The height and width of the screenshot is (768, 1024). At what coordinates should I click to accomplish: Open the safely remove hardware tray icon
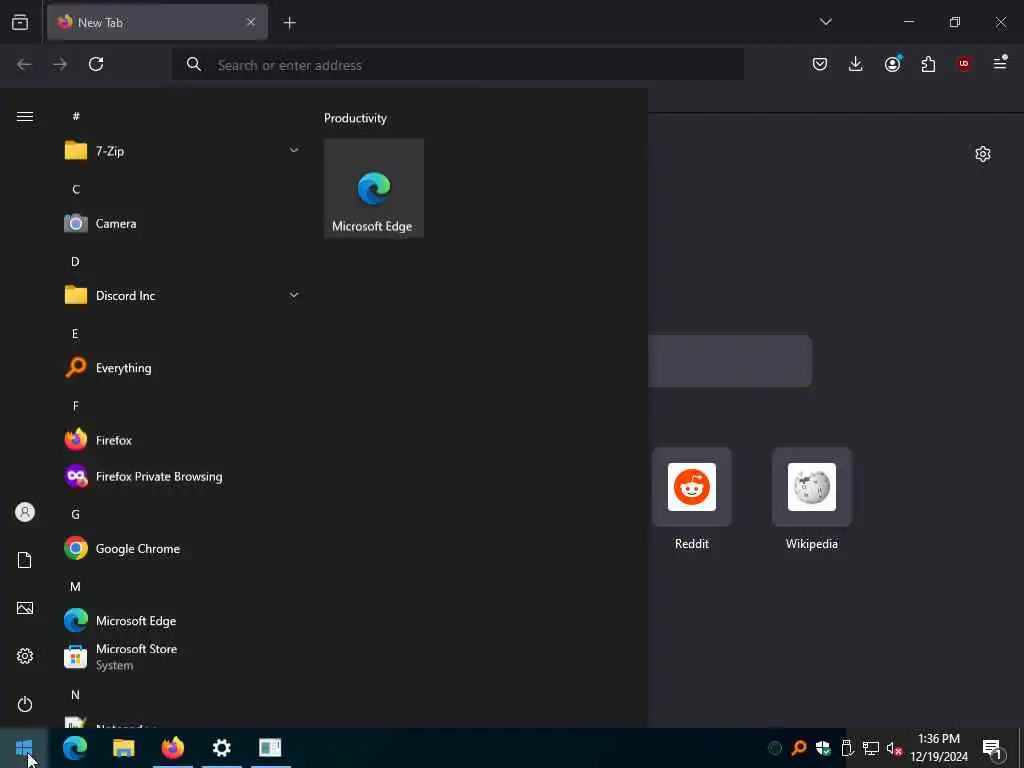(x=847, y=748)
